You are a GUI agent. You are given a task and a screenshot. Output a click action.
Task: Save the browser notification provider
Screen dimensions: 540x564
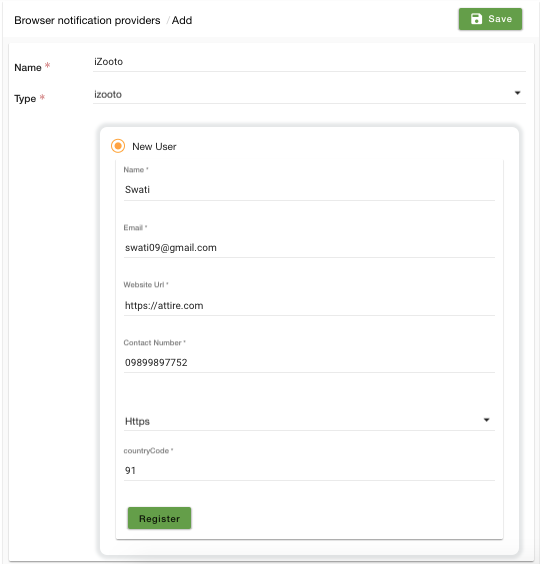[490, 19]
